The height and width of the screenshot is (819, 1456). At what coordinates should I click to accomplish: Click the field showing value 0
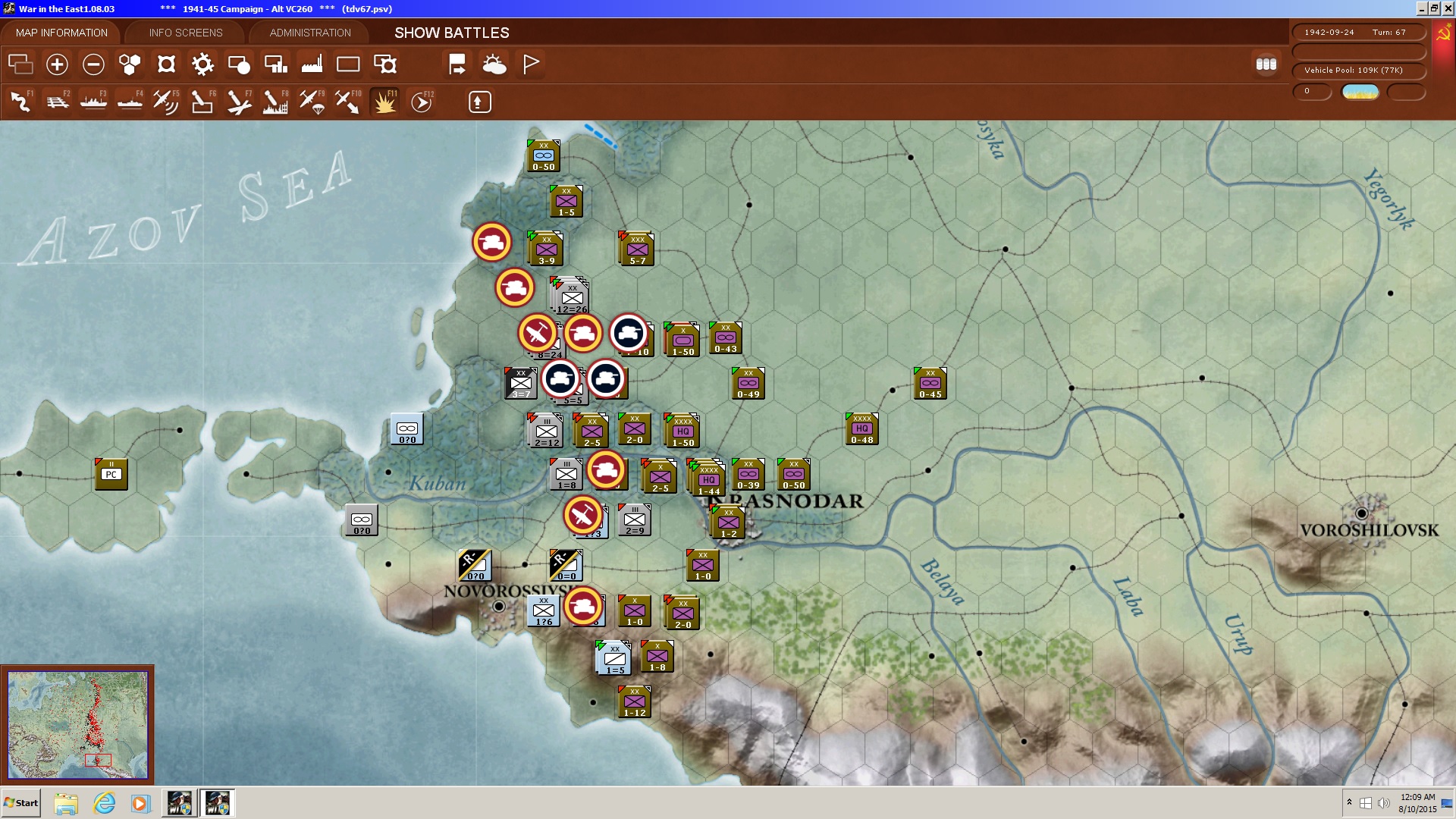[x=1312, y=92]
